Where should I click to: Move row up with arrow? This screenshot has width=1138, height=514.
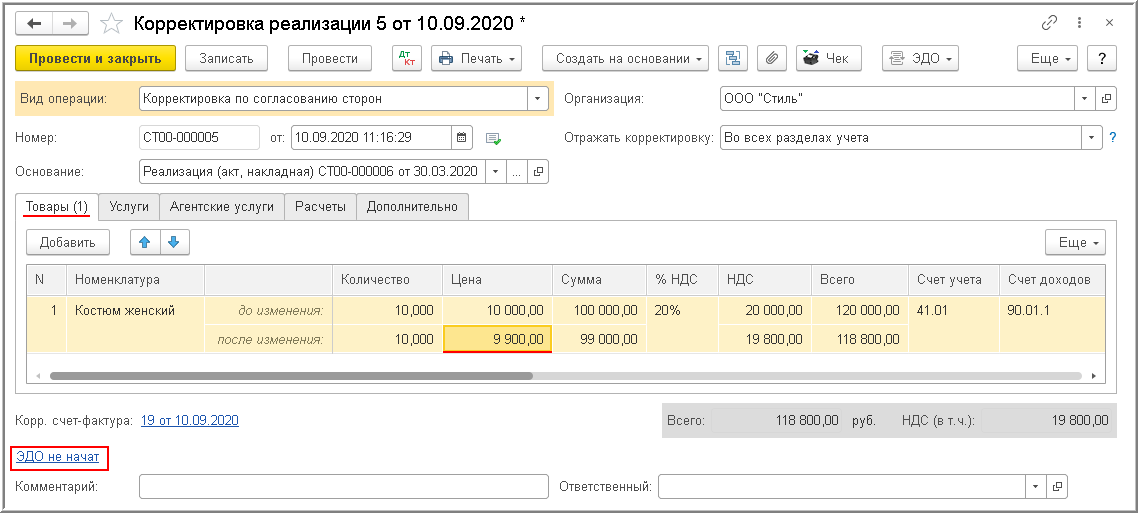pyautogui.click(x=145, y=242)
